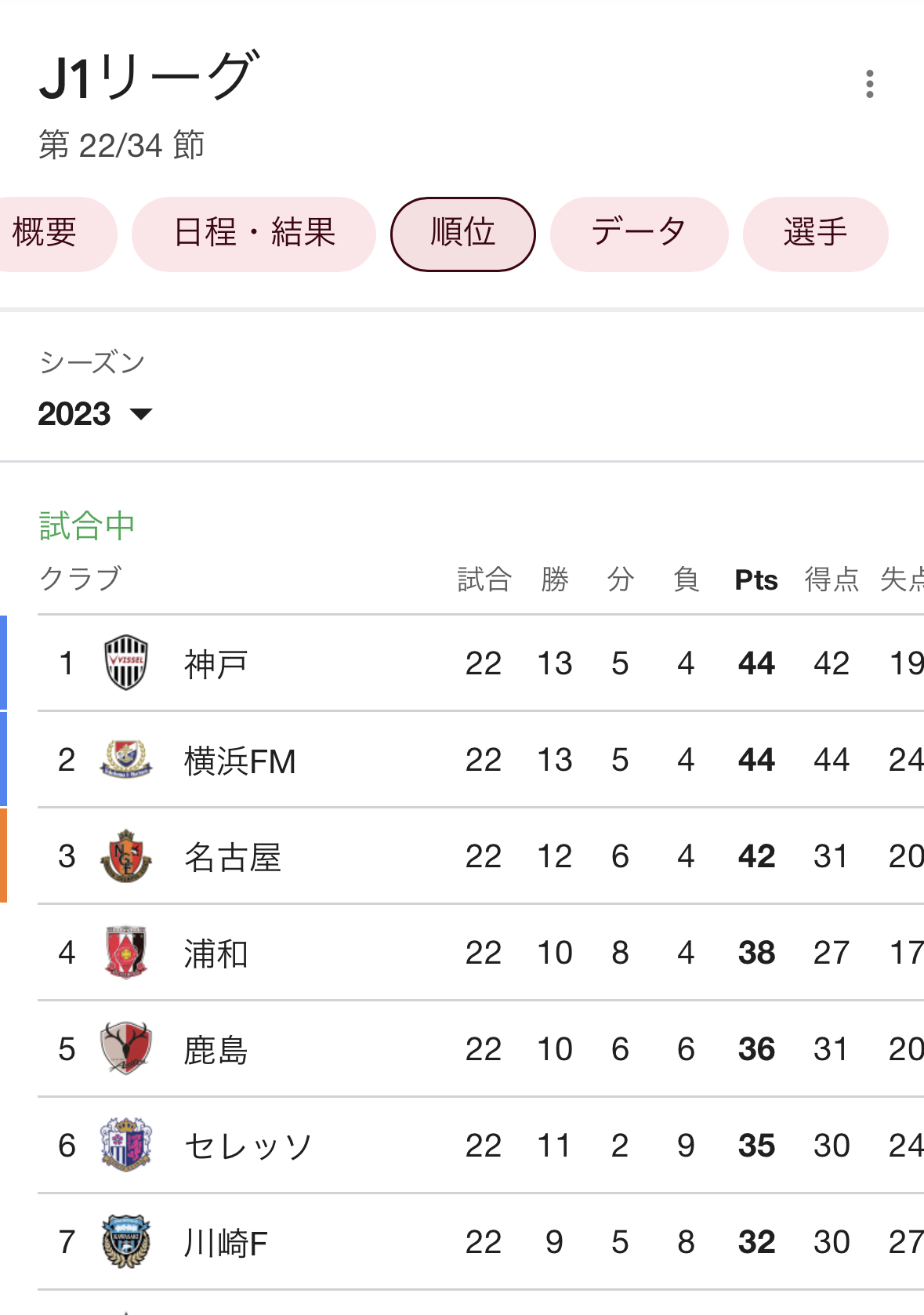Image resolution: width=924 pixels, height=1315 pixels.
Task: Switch to the 日程・結果 tab
Action: [x=254, y=234]
